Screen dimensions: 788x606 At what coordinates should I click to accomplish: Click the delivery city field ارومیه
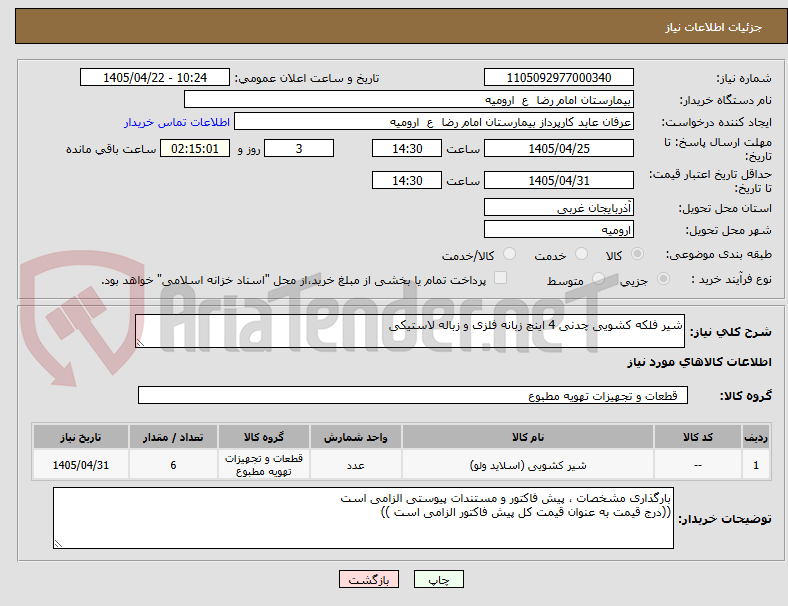click(x=558, y=229)
